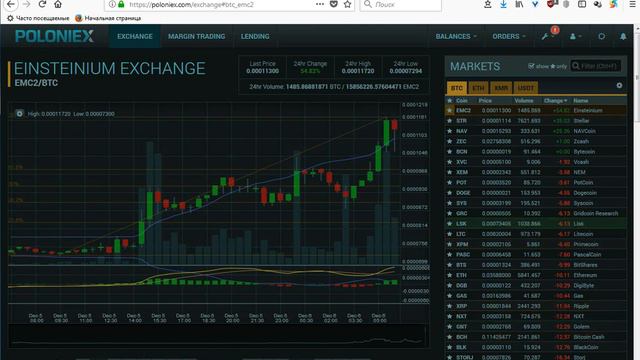This screenshot has height=360, width=640.
Task: Focus the browser search box
Action: click(400, 4)
